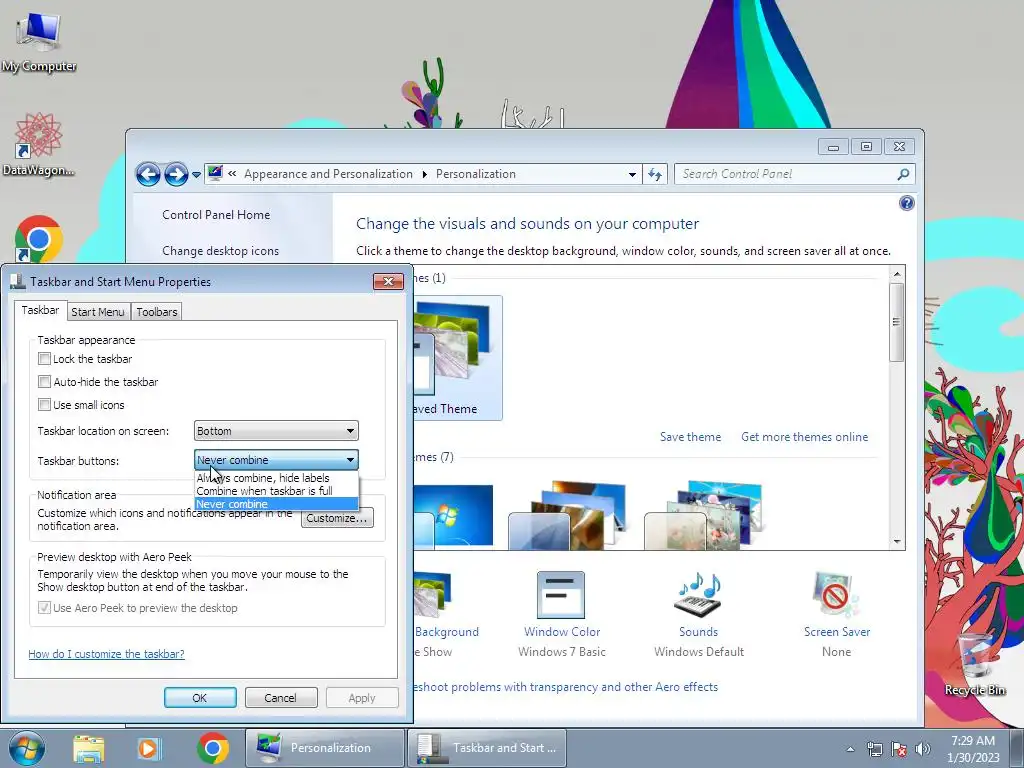Click the themes list scrollbar thumb
The height and width of the screenshot is (768, 1024).
pos(897,321)
